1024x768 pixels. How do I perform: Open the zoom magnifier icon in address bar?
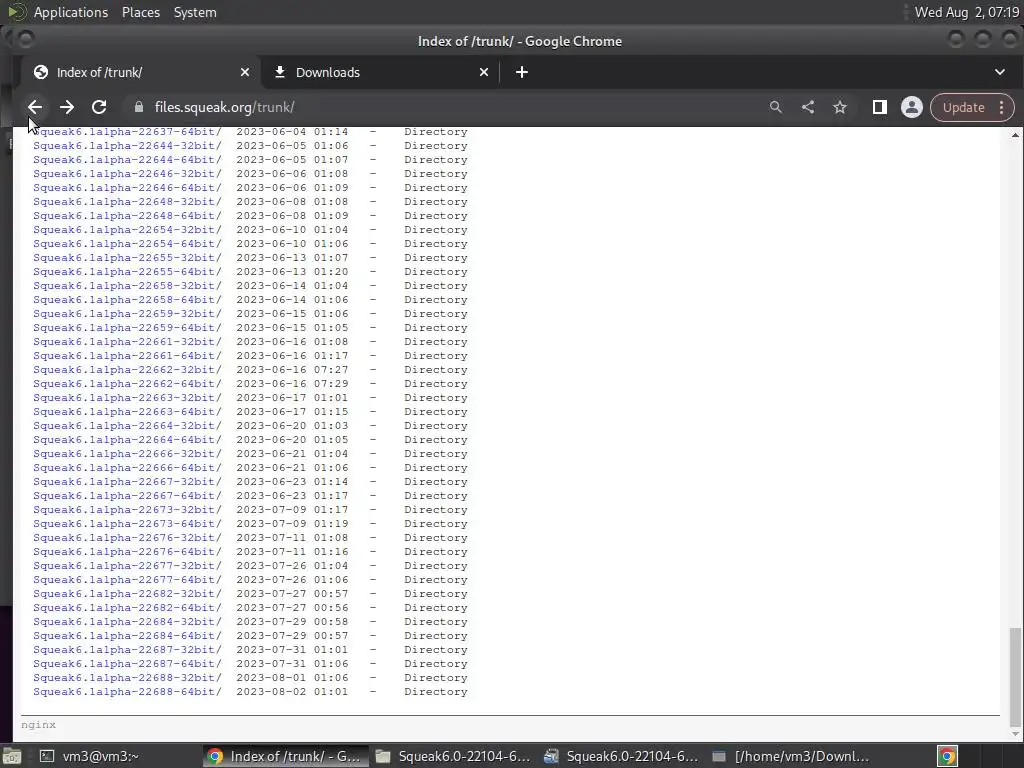[x=775, y=107]
